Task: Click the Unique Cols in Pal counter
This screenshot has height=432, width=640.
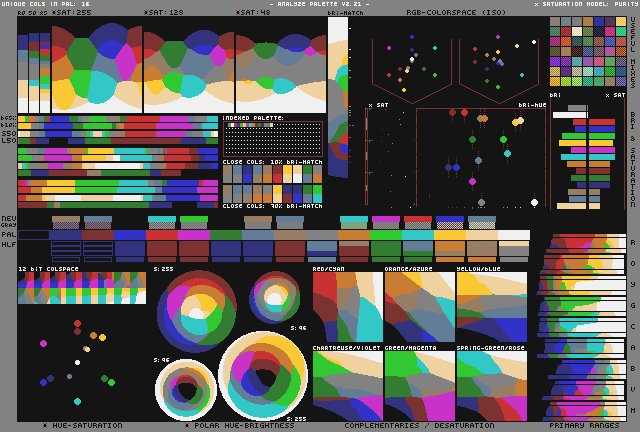Action: (46, 4)
